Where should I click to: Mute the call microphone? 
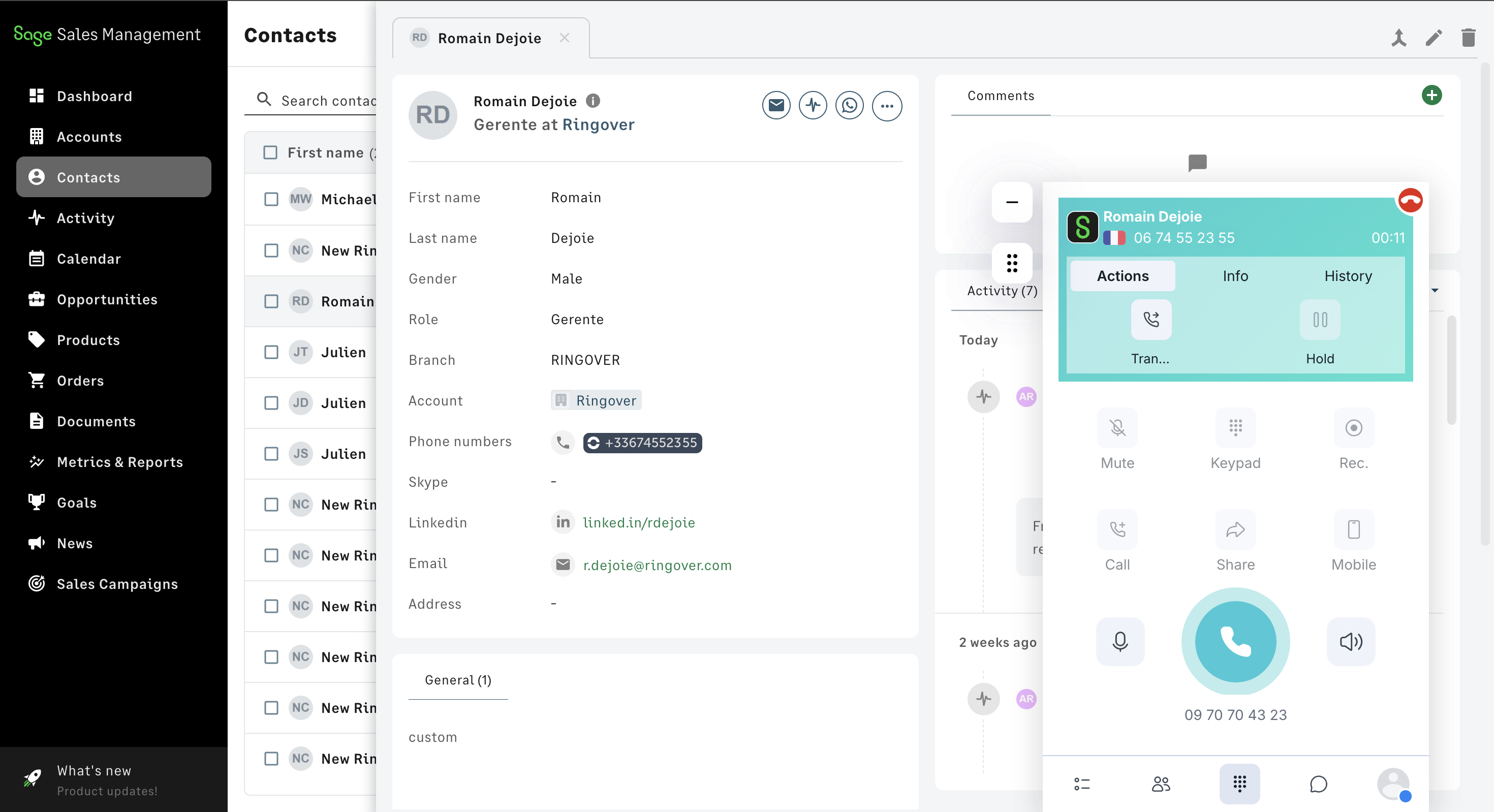1117,428
